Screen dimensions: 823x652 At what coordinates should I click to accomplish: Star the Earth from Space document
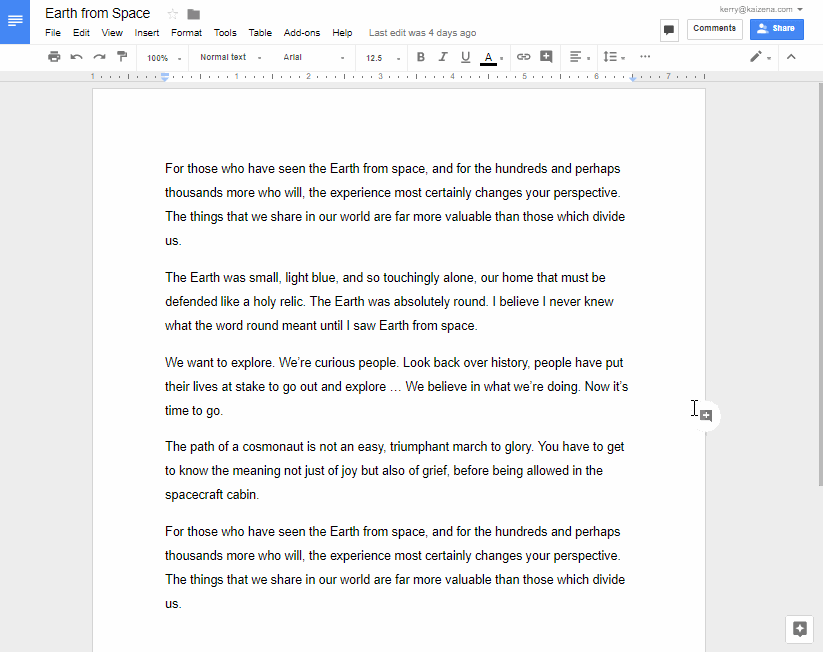coord(172,14)
